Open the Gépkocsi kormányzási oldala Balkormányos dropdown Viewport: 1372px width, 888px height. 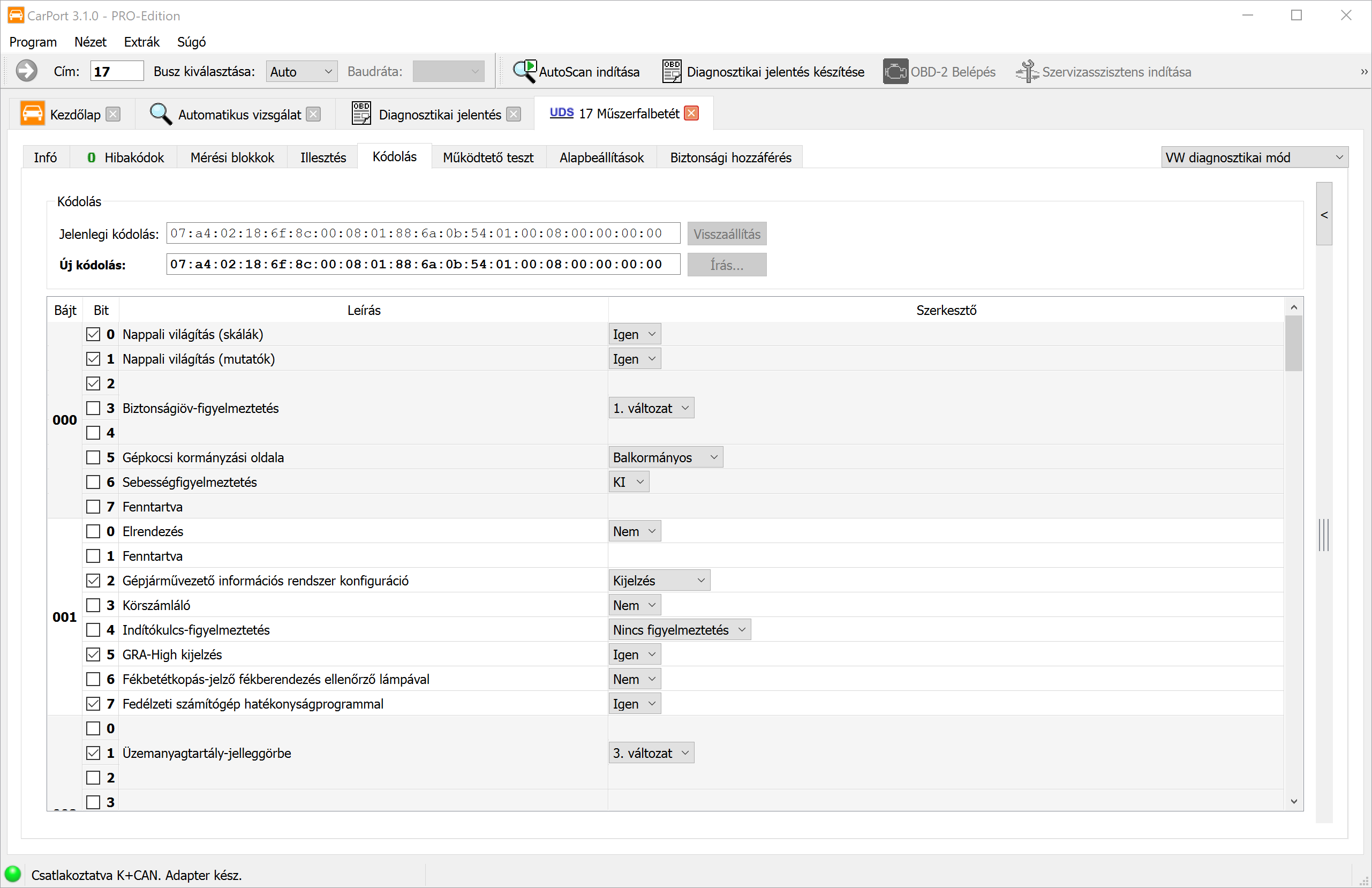(x=665, y=457)
